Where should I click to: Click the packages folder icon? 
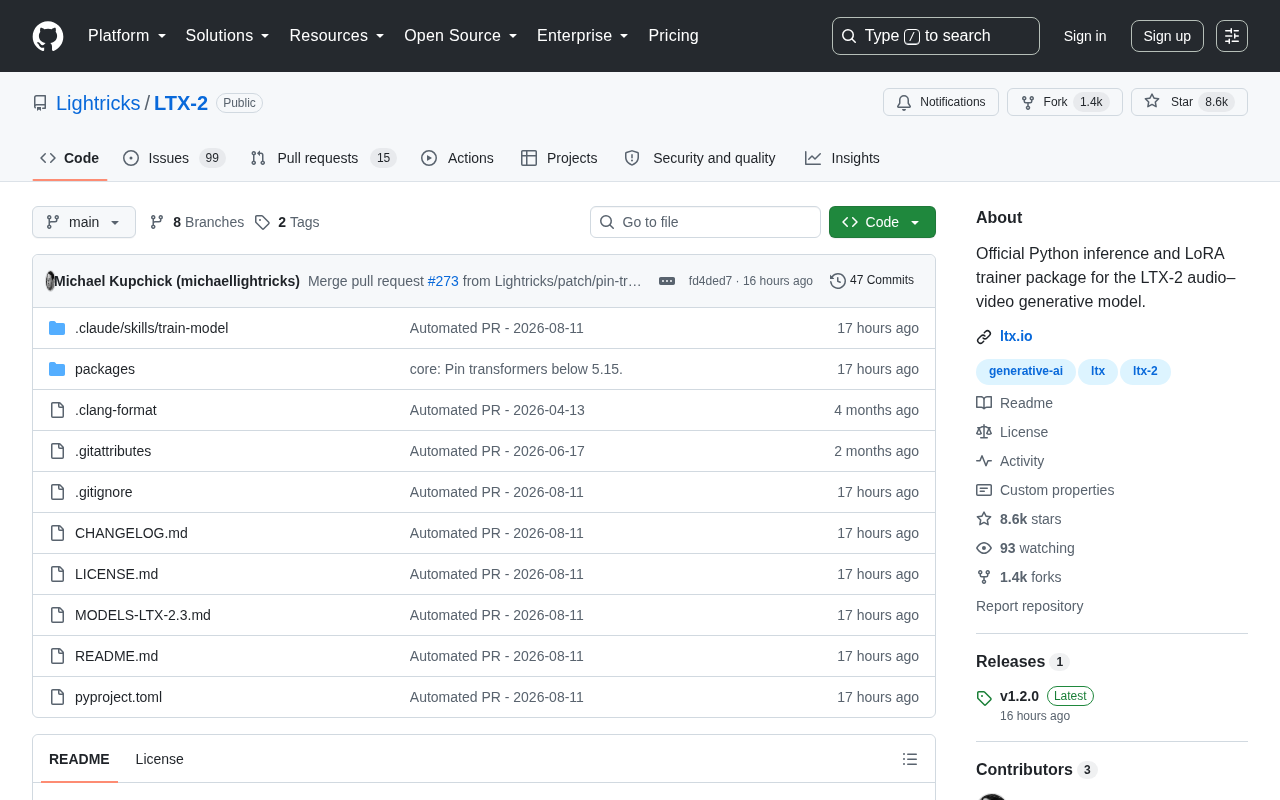click(57, 369)
